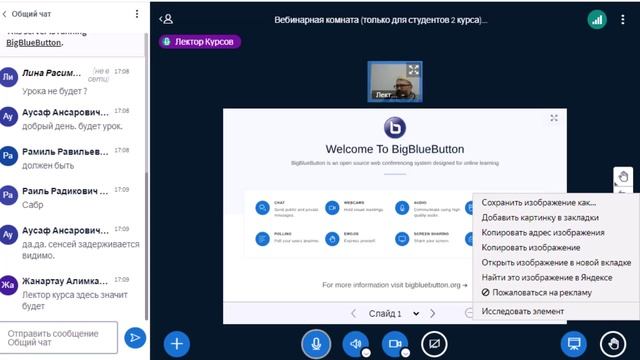Select the lecturer webcam video
The height and width of the screenshot is (360, 640).
(395, 82)
